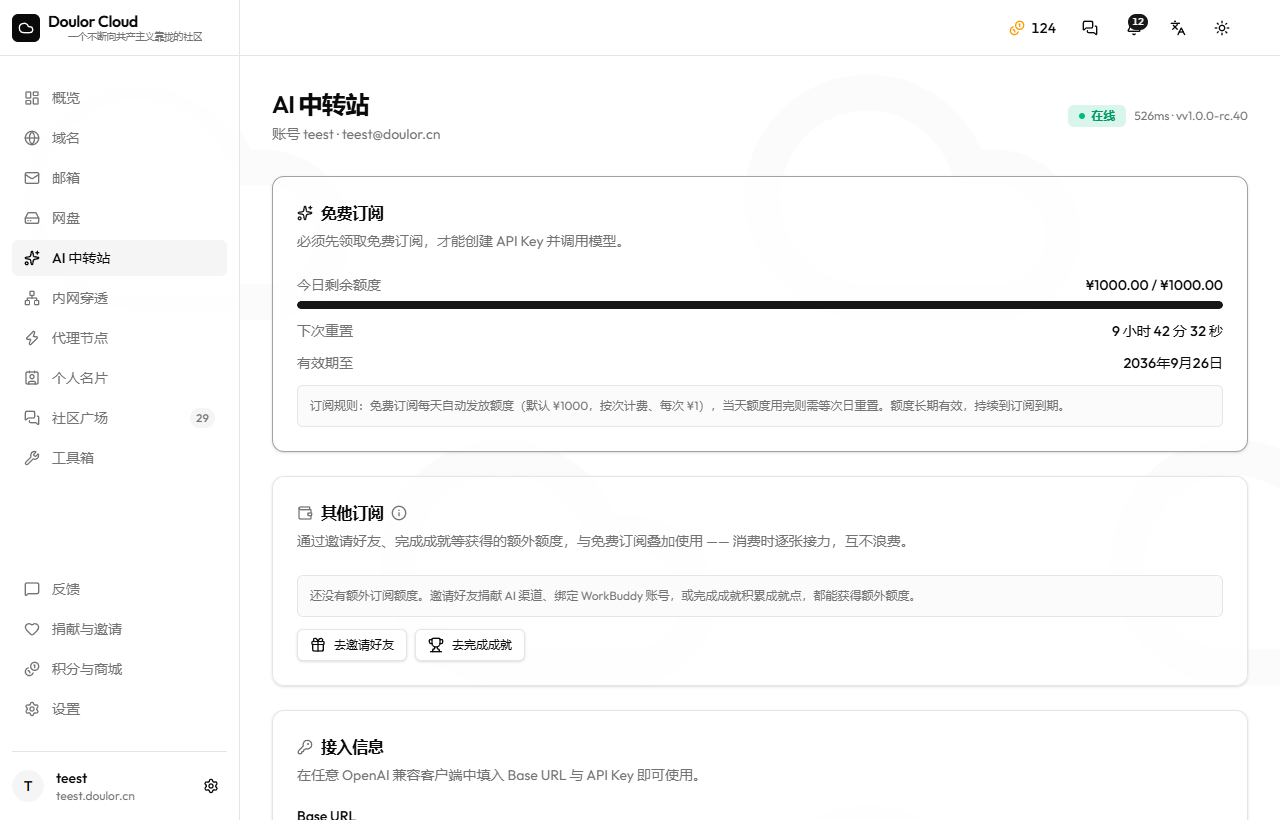The width and height of the screenshot is (1280, 820).
Task: Click the 内网穿透 network icon
Action: 32,298
